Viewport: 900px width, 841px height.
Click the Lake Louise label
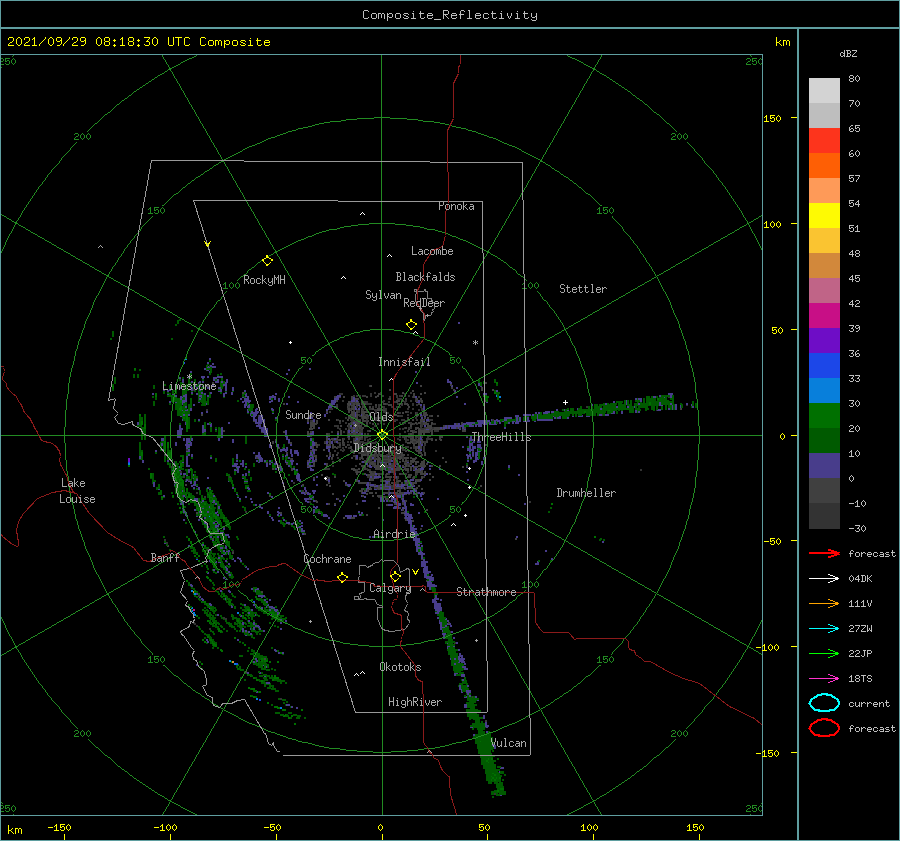click(x=77, y=491)
